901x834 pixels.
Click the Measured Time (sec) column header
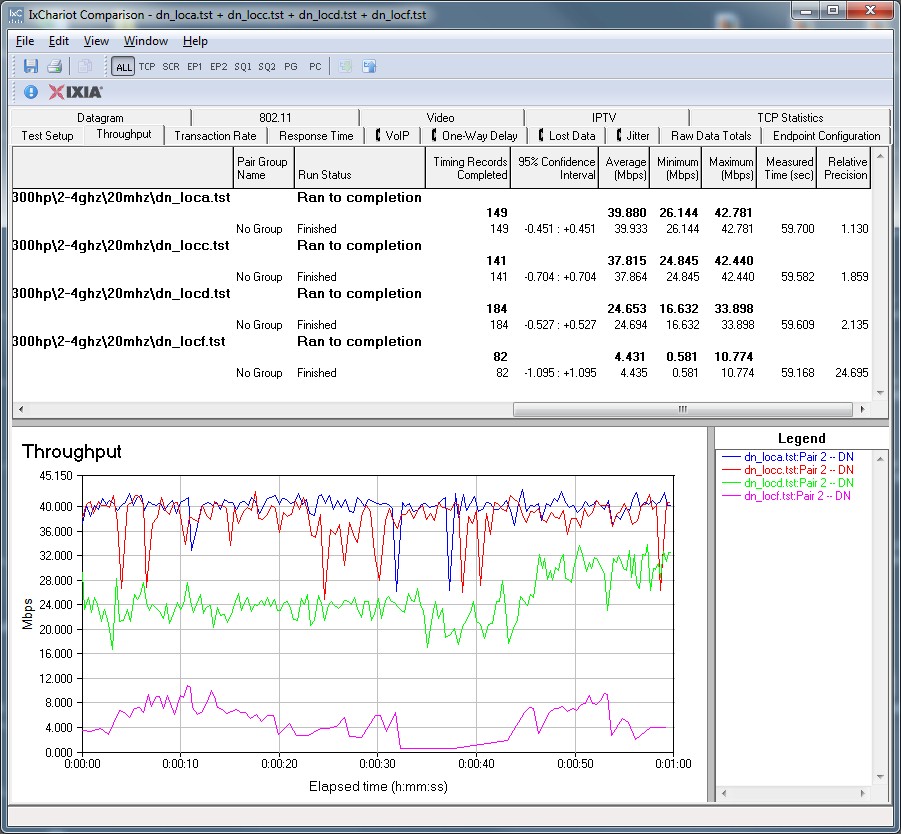click(x=787, y=168)
